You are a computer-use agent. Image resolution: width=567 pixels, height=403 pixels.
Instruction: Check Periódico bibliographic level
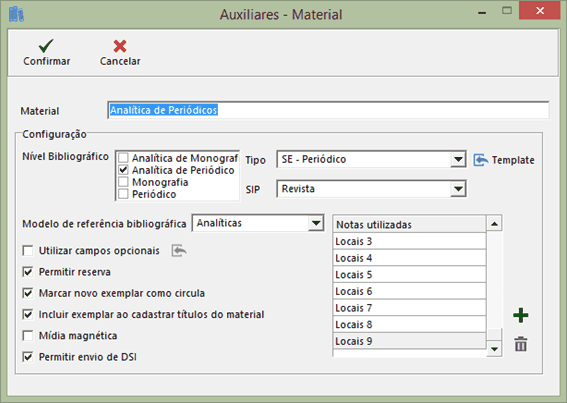(x=123, y=194)
